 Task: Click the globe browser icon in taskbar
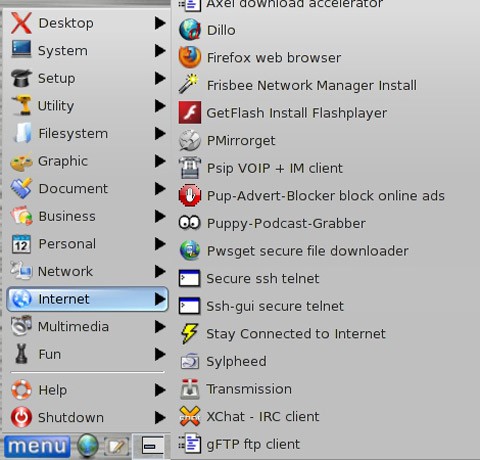(88, 446)
